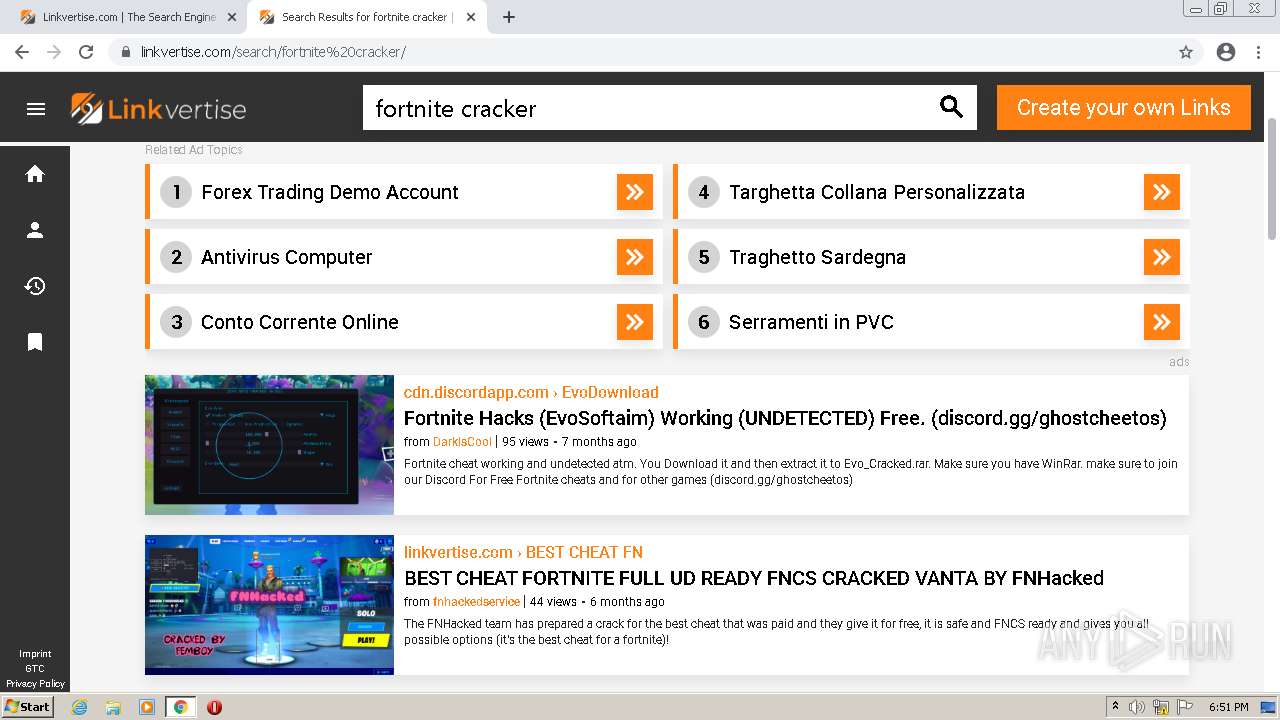Click the browser forward arrow
Screen dimensions: 1280x720
tap(54, 52)
